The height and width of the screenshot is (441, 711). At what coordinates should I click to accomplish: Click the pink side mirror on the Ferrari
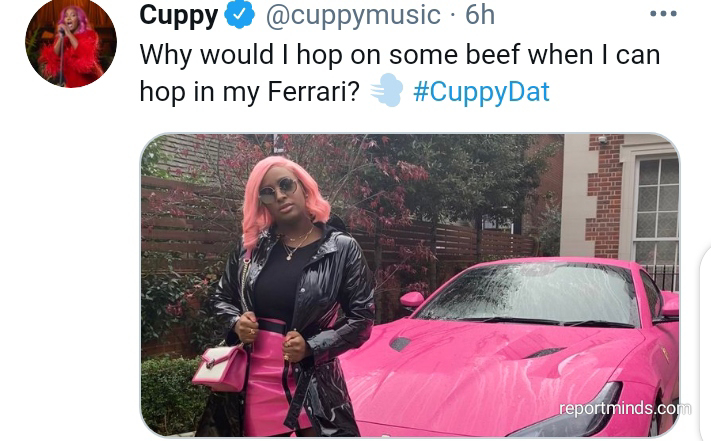tap(412, 299)
